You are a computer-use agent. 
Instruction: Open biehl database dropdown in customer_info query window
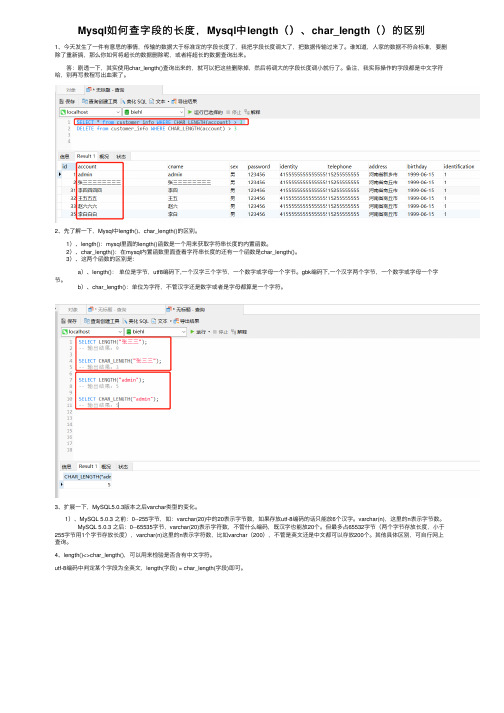pos(154,112)
